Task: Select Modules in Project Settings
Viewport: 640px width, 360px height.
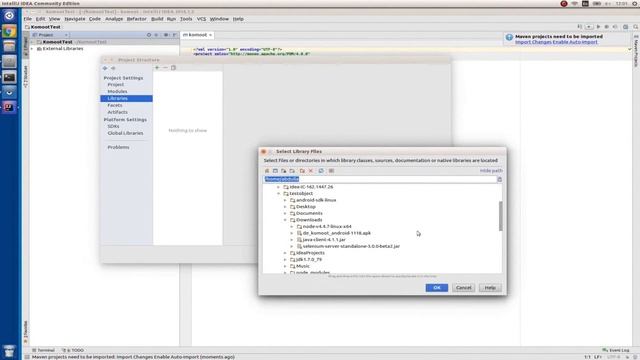Action: 117,92
